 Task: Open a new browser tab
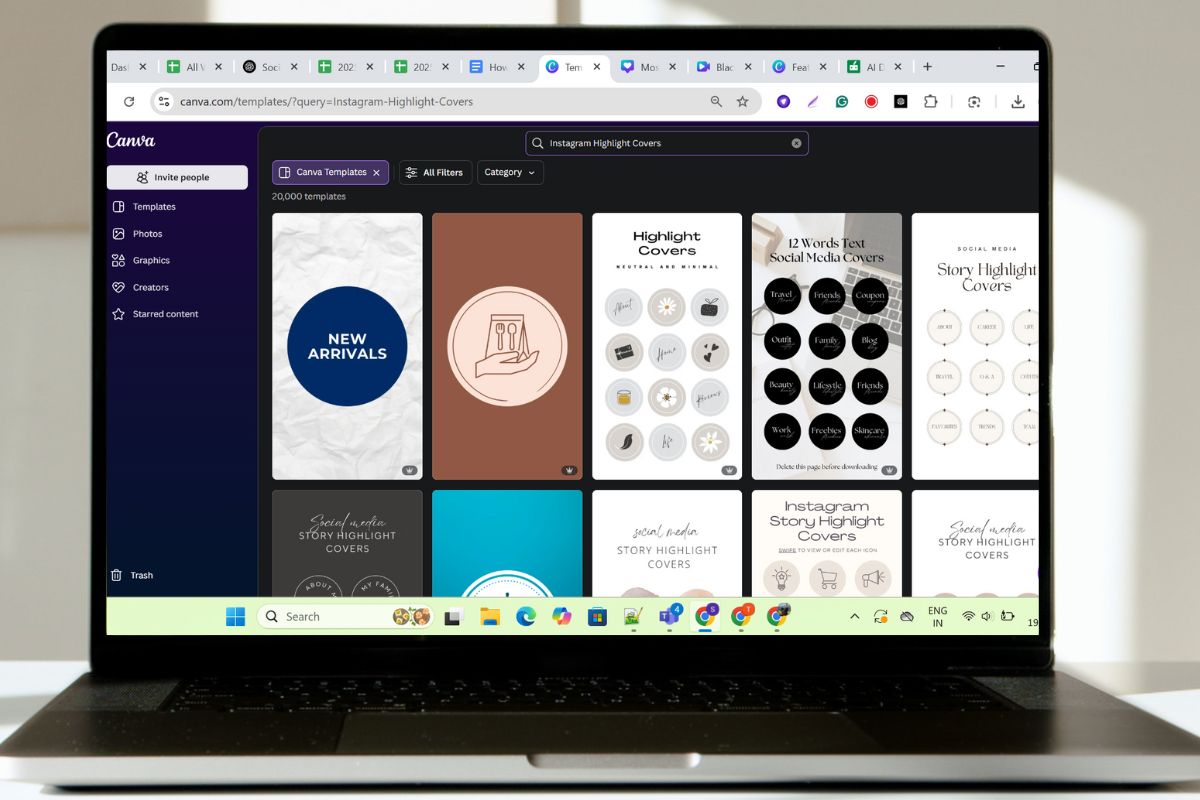coord(927,67)
